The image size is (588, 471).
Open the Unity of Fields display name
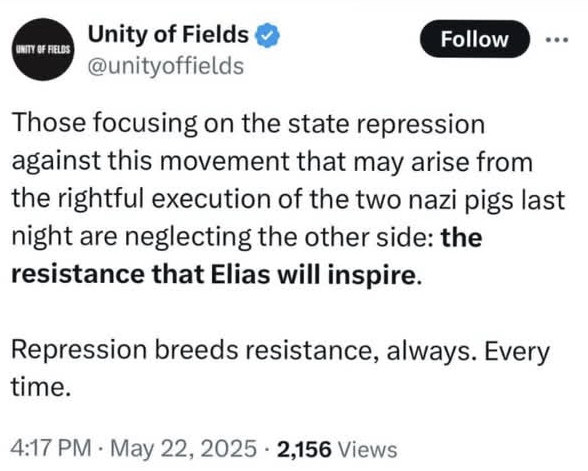click(x=168, y=34)
